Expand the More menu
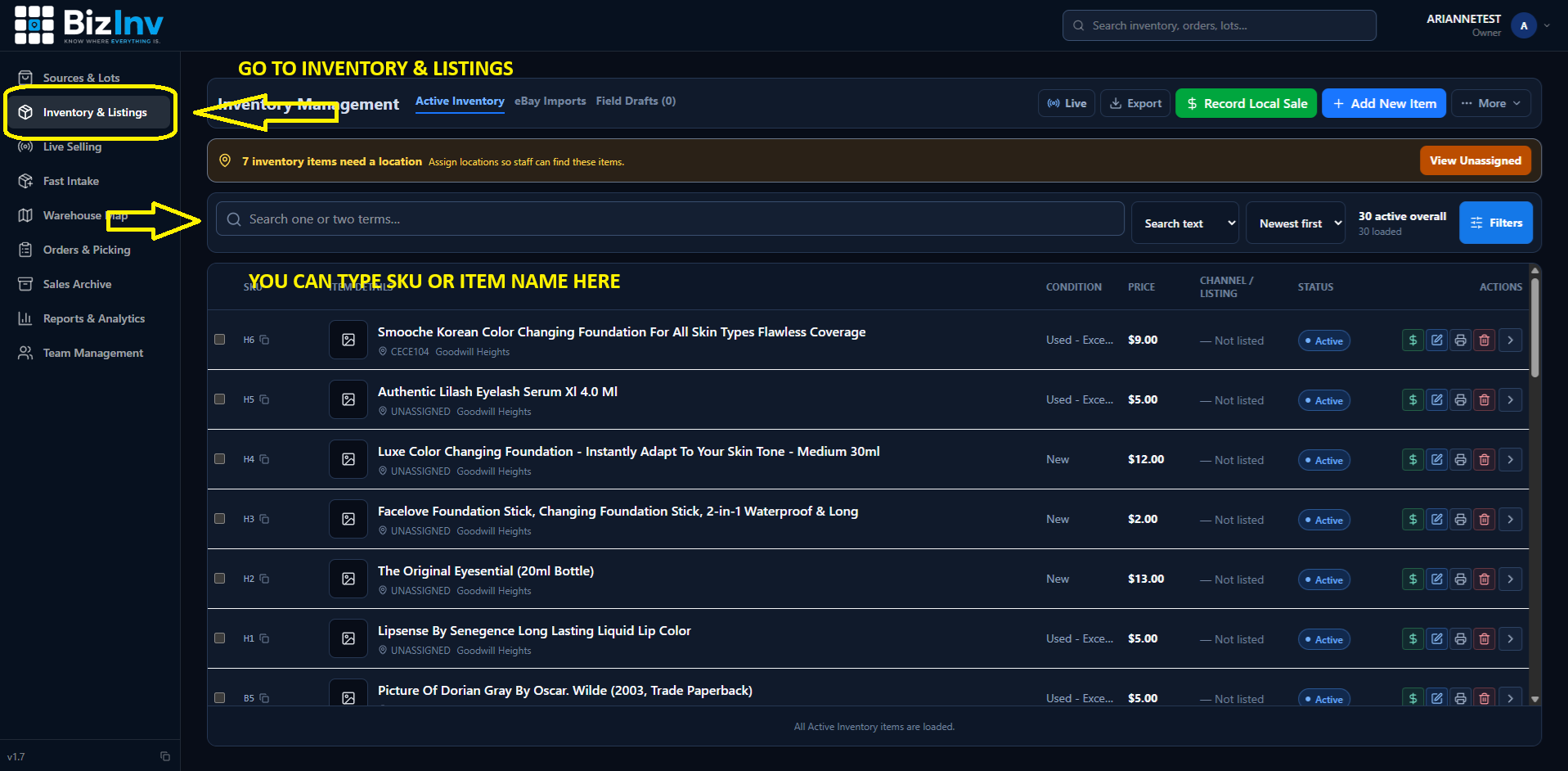 coord(1490,103)
